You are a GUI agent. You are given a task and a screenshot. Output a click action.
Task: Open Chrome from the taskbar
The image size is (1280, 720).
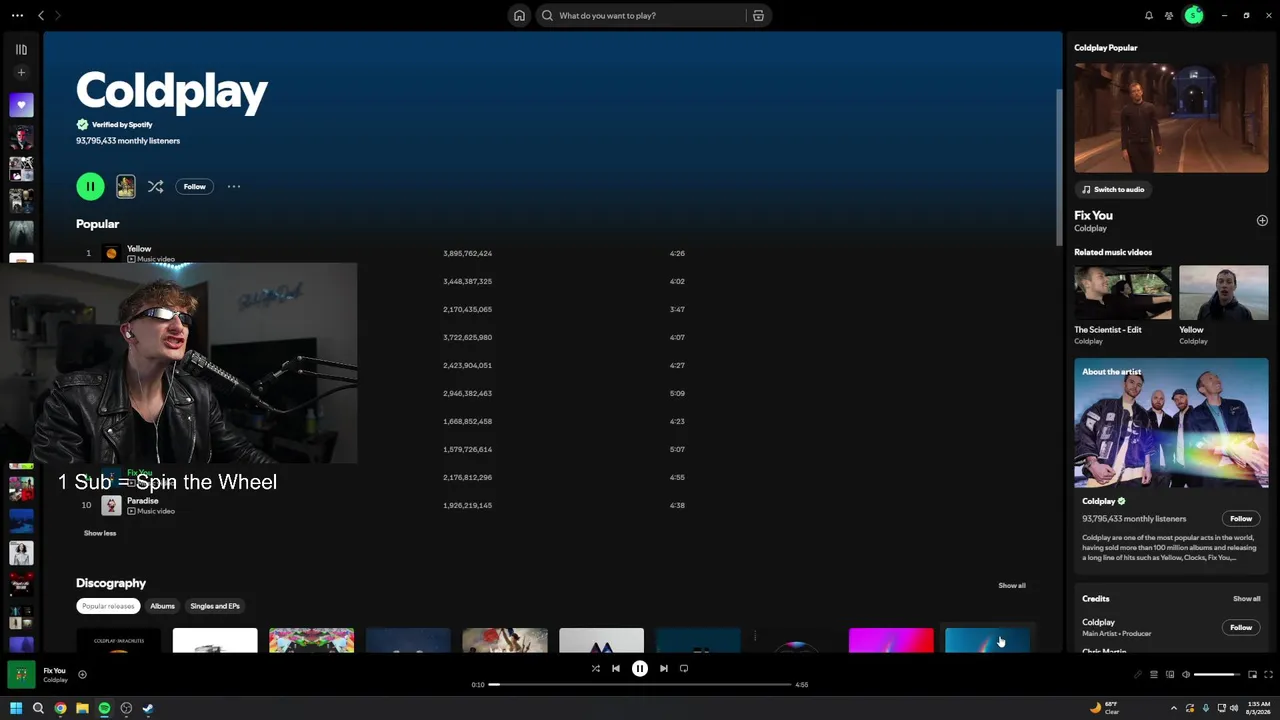[x=60, y=709]
